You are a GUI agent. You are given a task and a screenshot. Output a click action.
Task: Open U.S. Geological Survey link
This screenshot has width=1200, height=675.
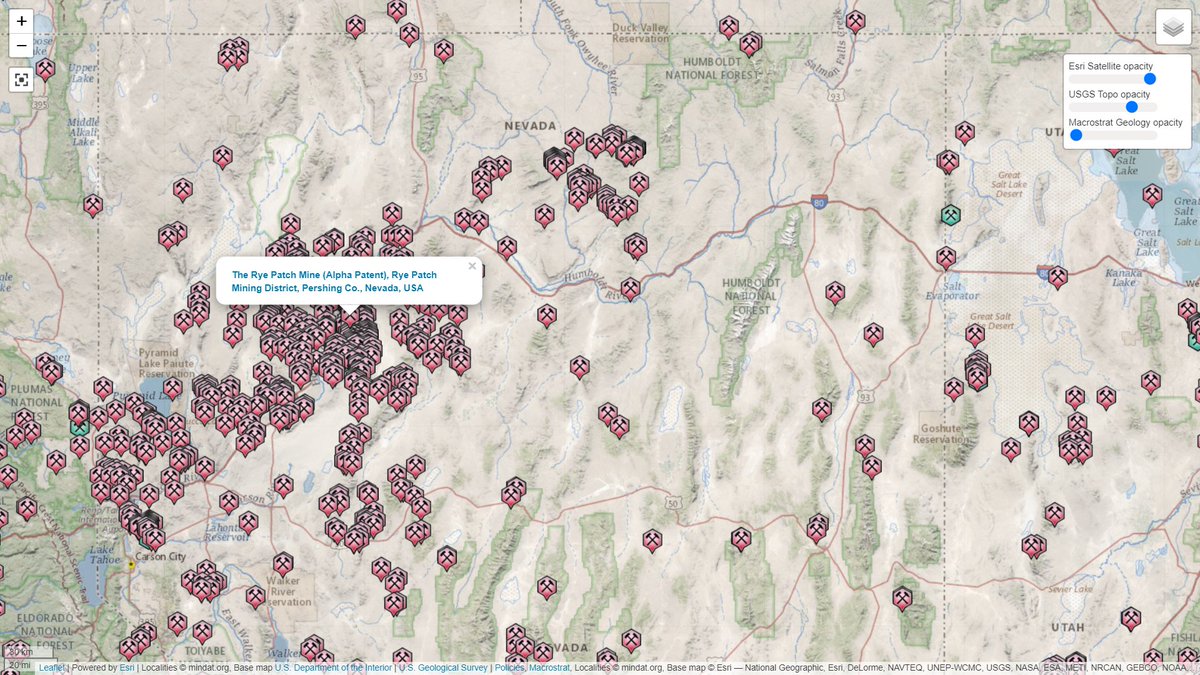(445, 667)
